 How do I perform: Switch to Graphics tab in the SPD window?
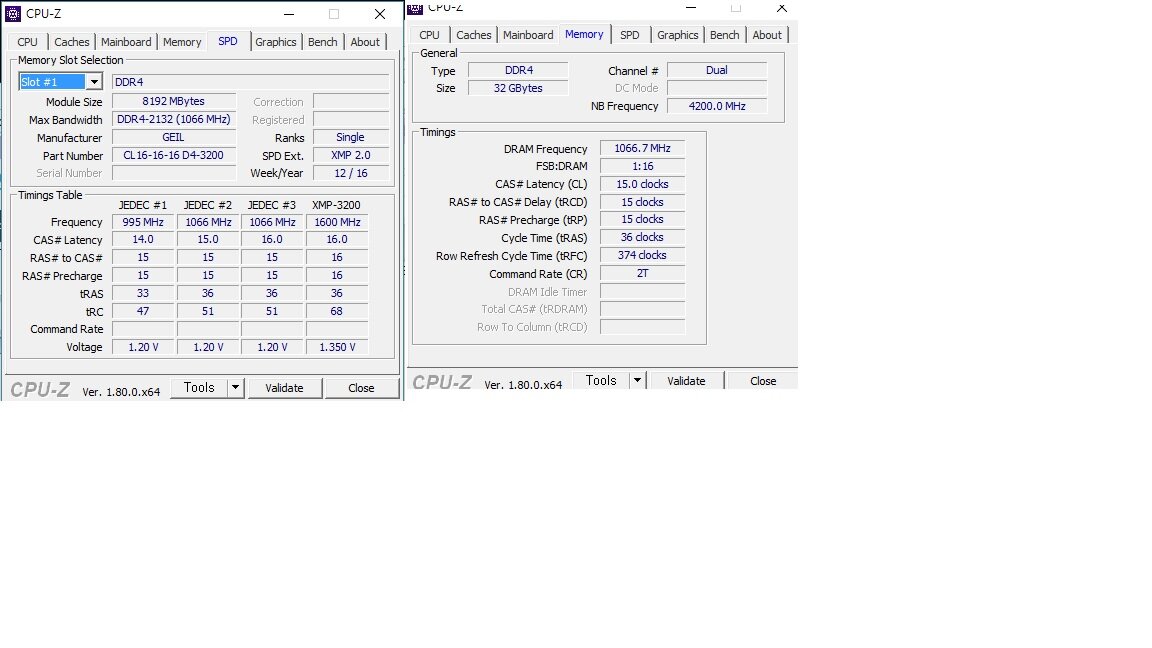coord(275,42)
